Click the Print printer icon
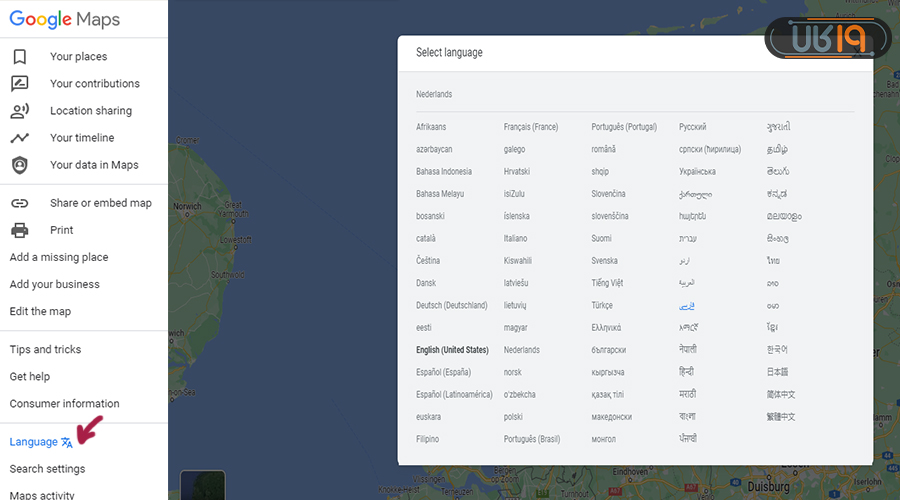The height and width of the screenshot is (500, 900). tap(19, 230)
